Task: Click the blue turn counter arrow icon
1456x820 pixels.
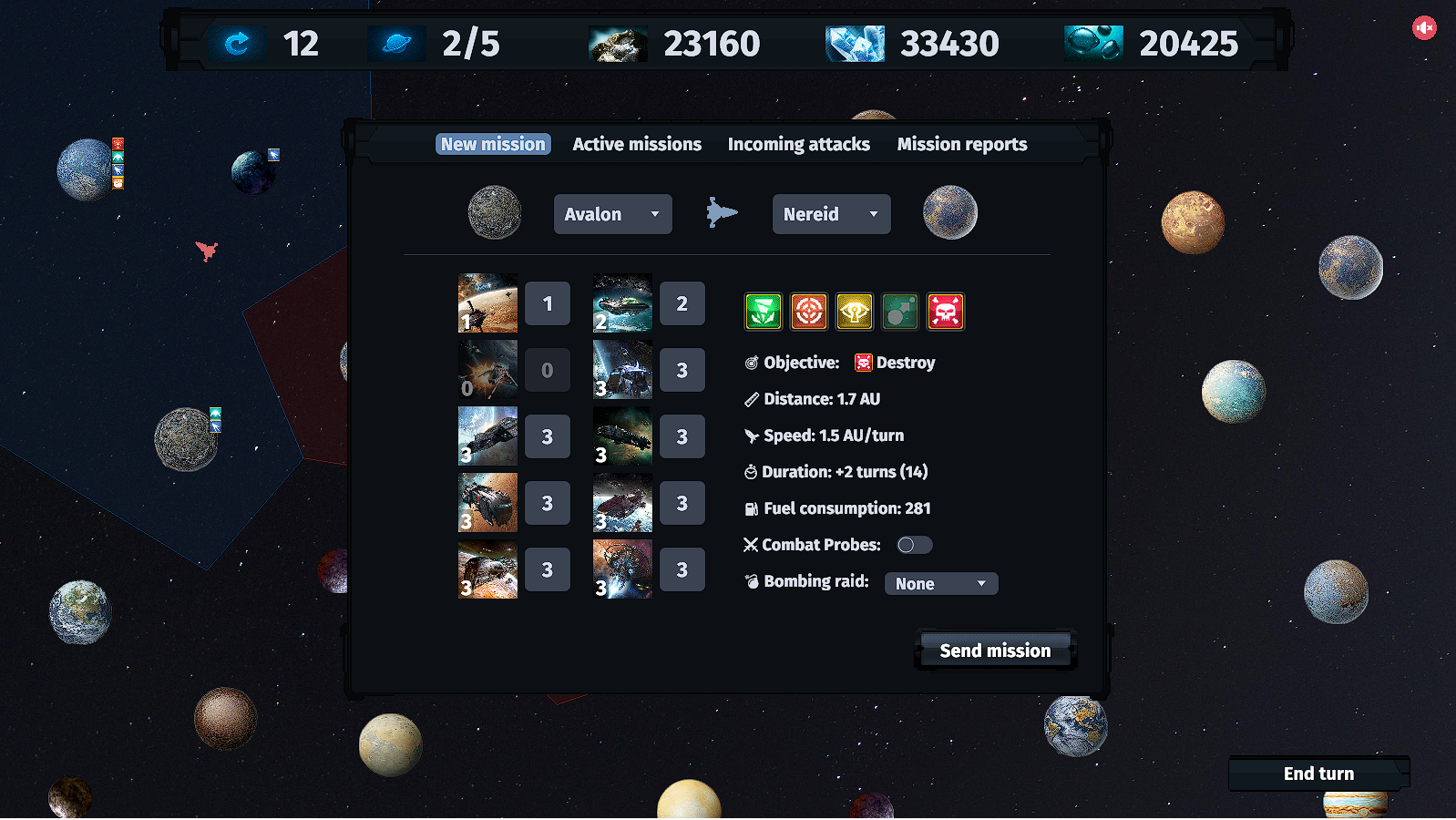Action: pos(237,44)
